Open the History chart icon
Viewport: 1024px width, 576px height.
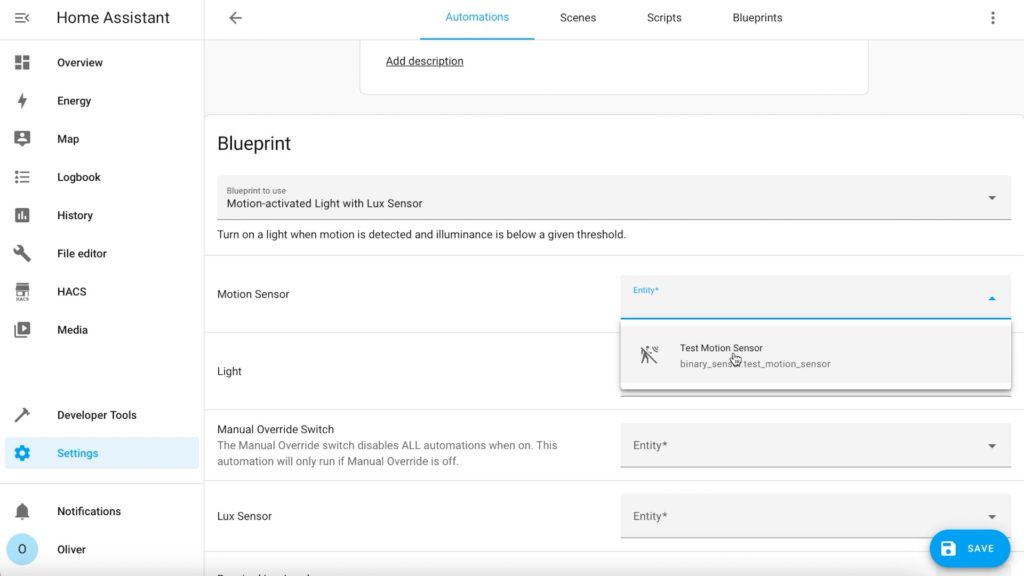pyautogui.click(x=22, y=215)
